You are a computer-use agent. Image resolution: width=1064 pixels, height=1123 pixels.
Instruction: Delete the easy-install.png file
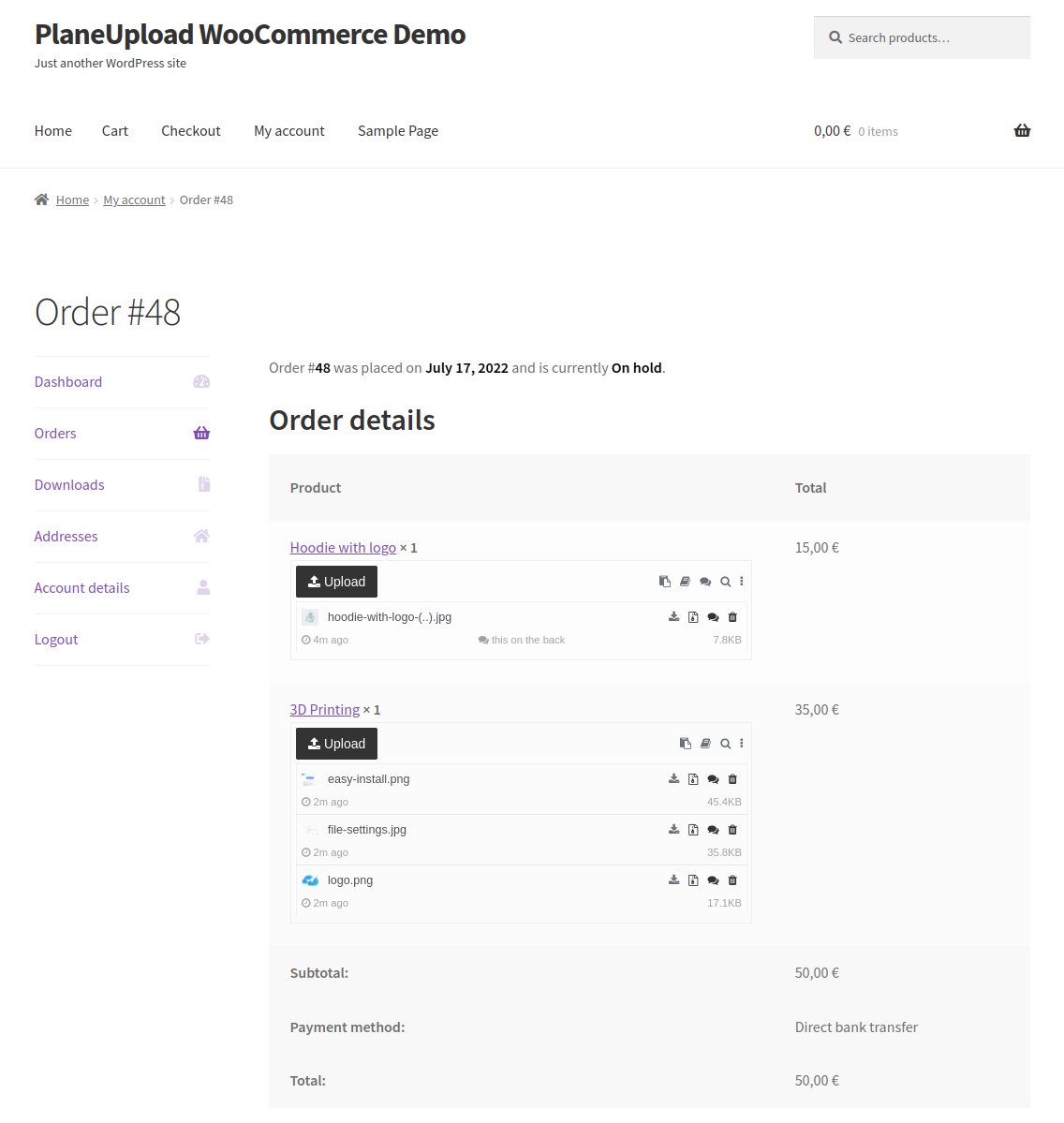coord(732,779)
